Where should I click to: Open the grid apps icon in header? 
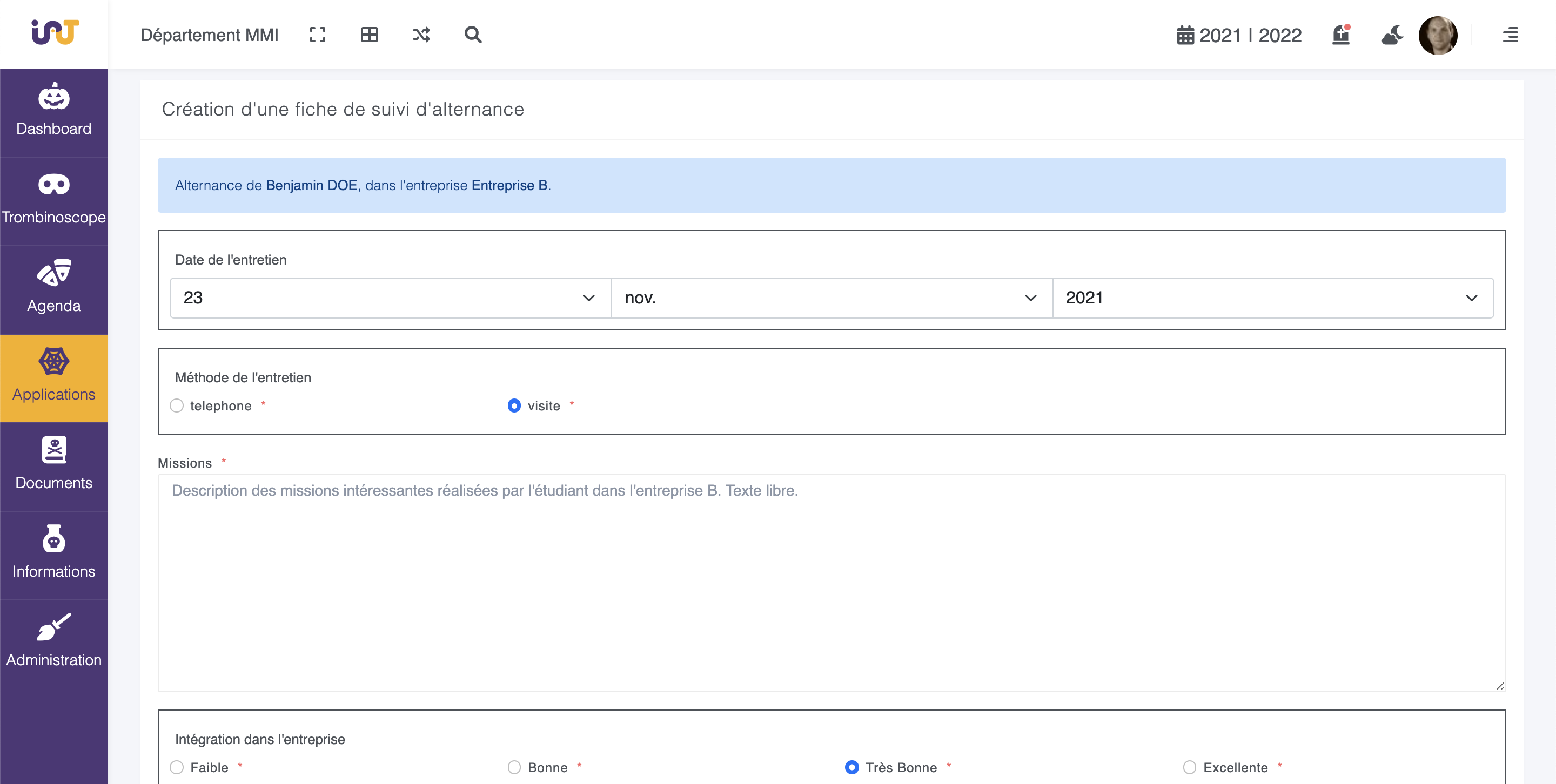point(369,35)
